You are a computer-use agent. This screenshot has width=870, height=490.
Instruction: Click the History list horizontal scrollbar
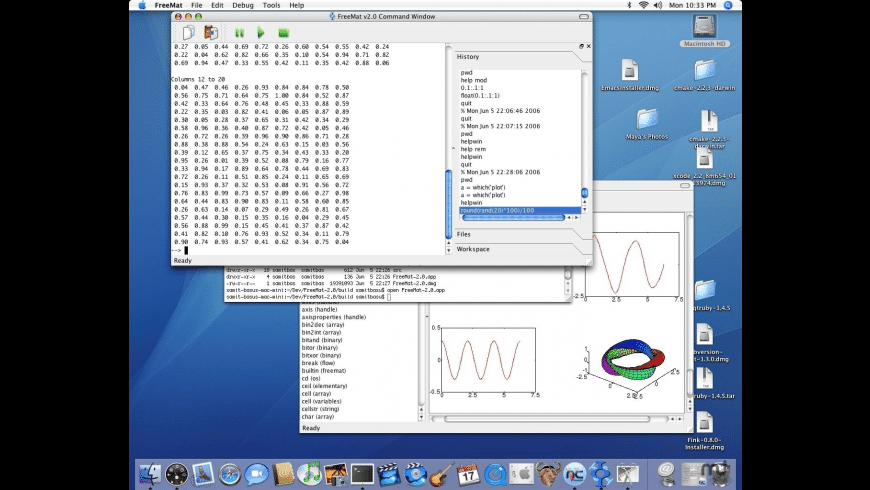tap(515, 219)
